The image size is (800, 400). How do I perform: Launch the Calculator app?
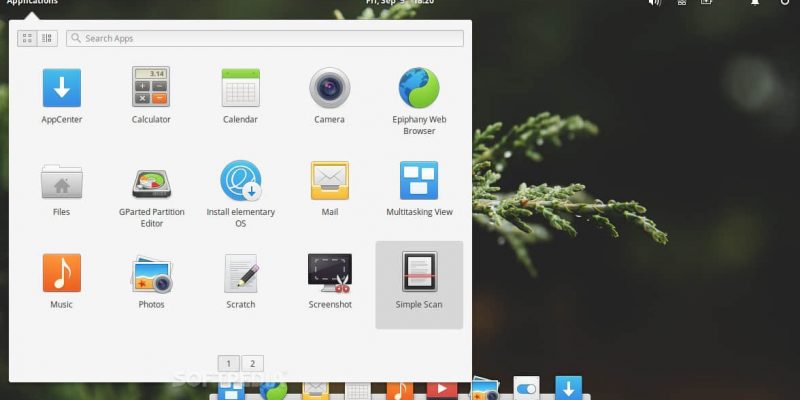151,87
